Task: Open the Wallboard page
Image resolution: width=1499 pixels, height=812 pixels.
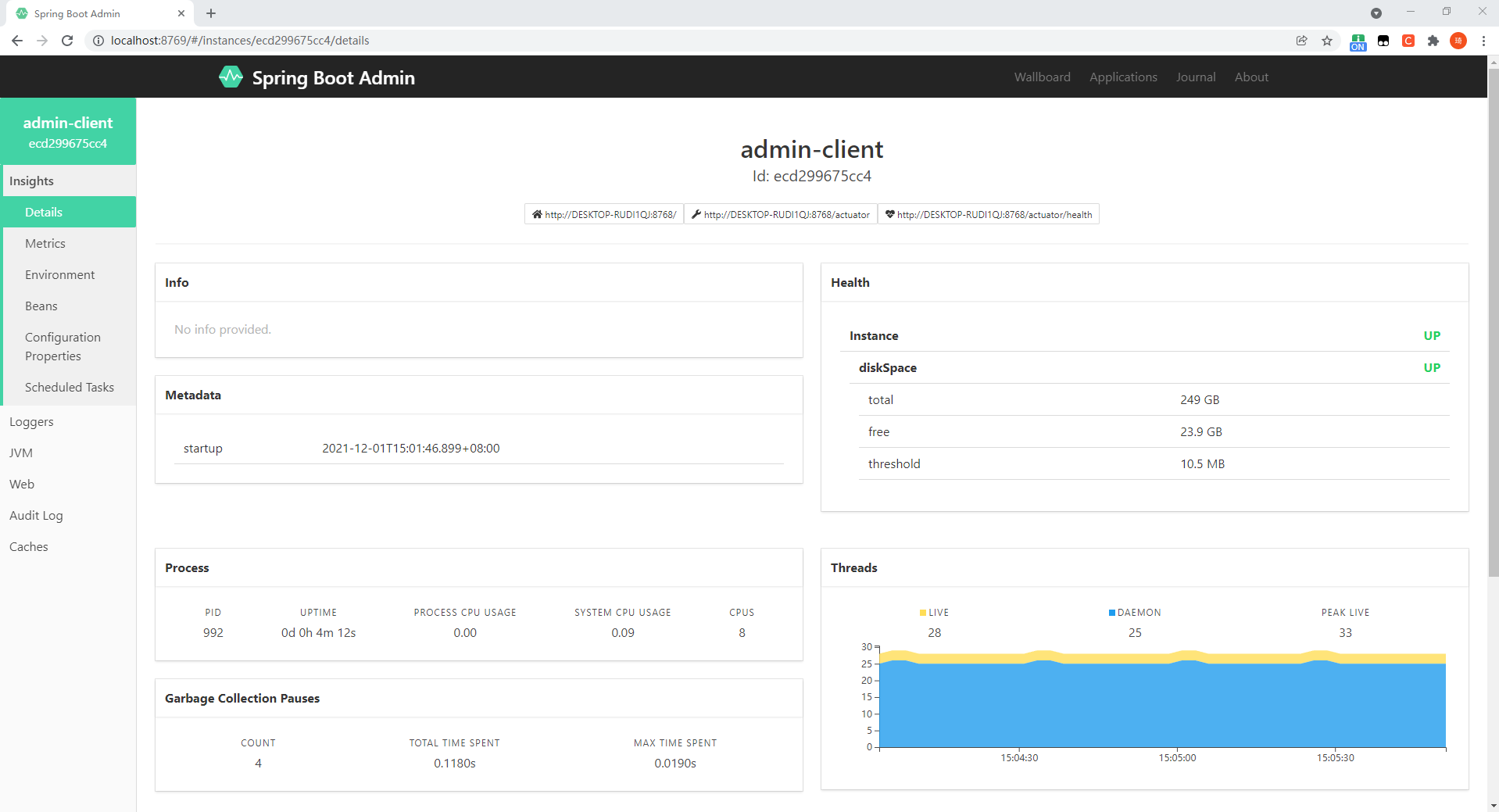Action: [1043, 77]
